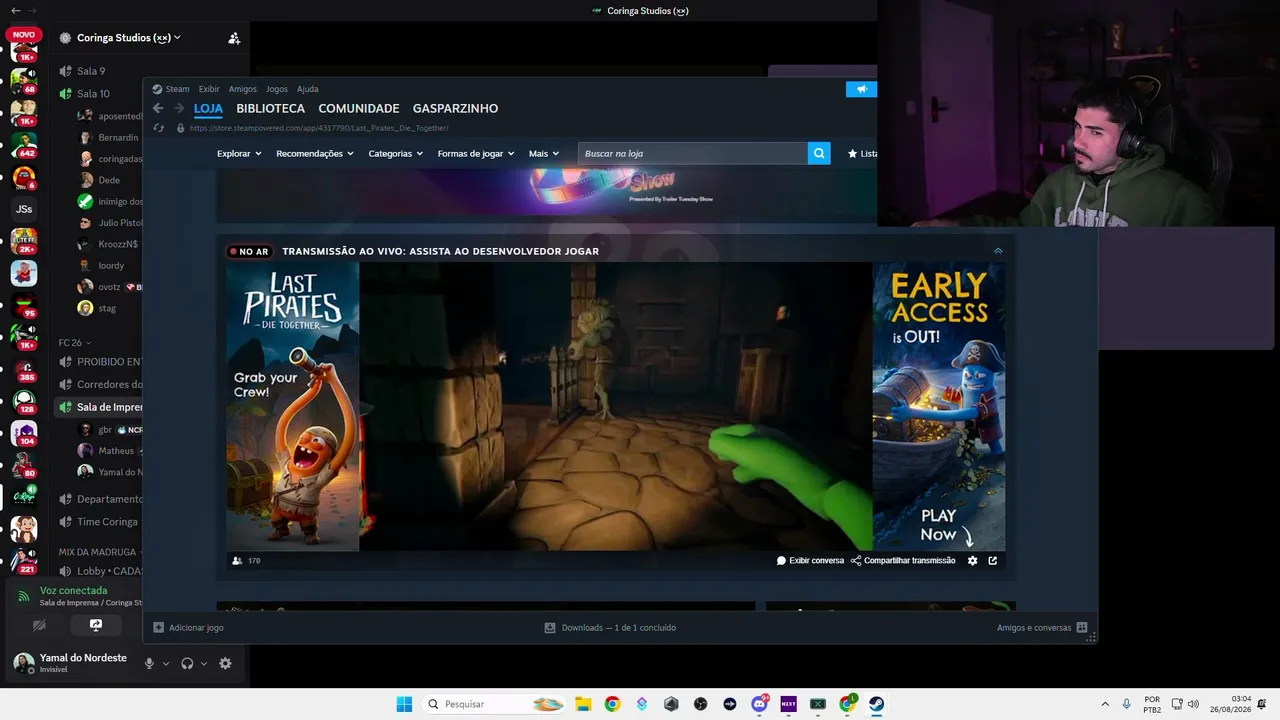
Task: Open the Amigos menu in Steam
Action: 243,89
